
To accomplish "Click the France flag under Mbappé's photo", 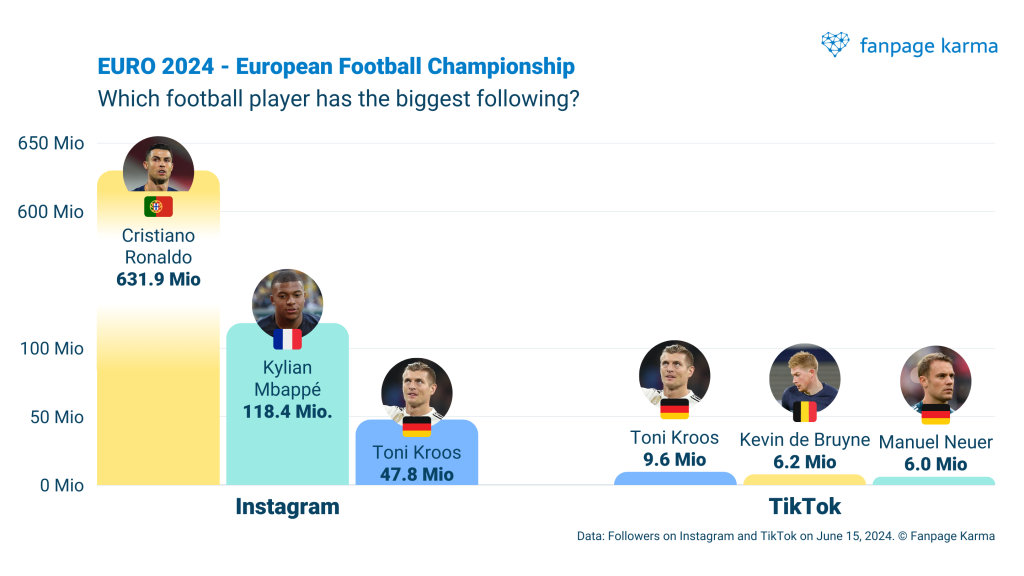I will point(287,339).
